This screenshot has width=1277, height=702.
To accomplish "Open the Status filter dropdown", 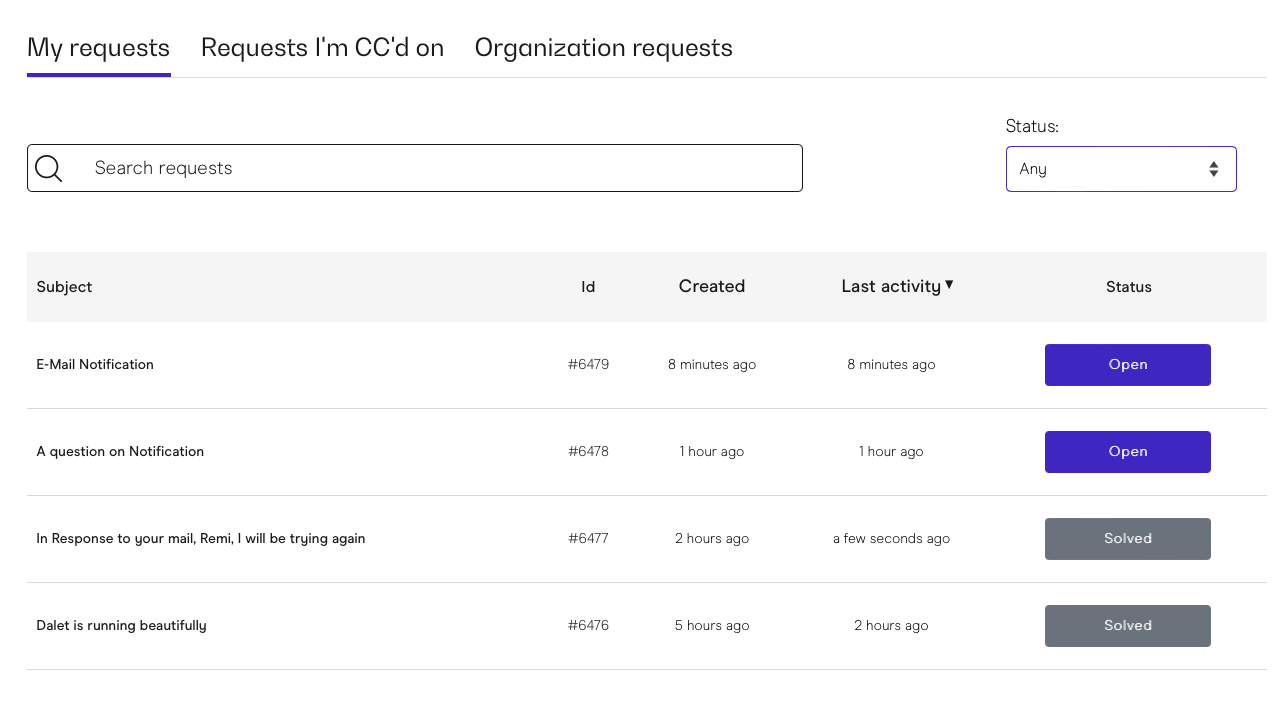I will coord(1121,169).
